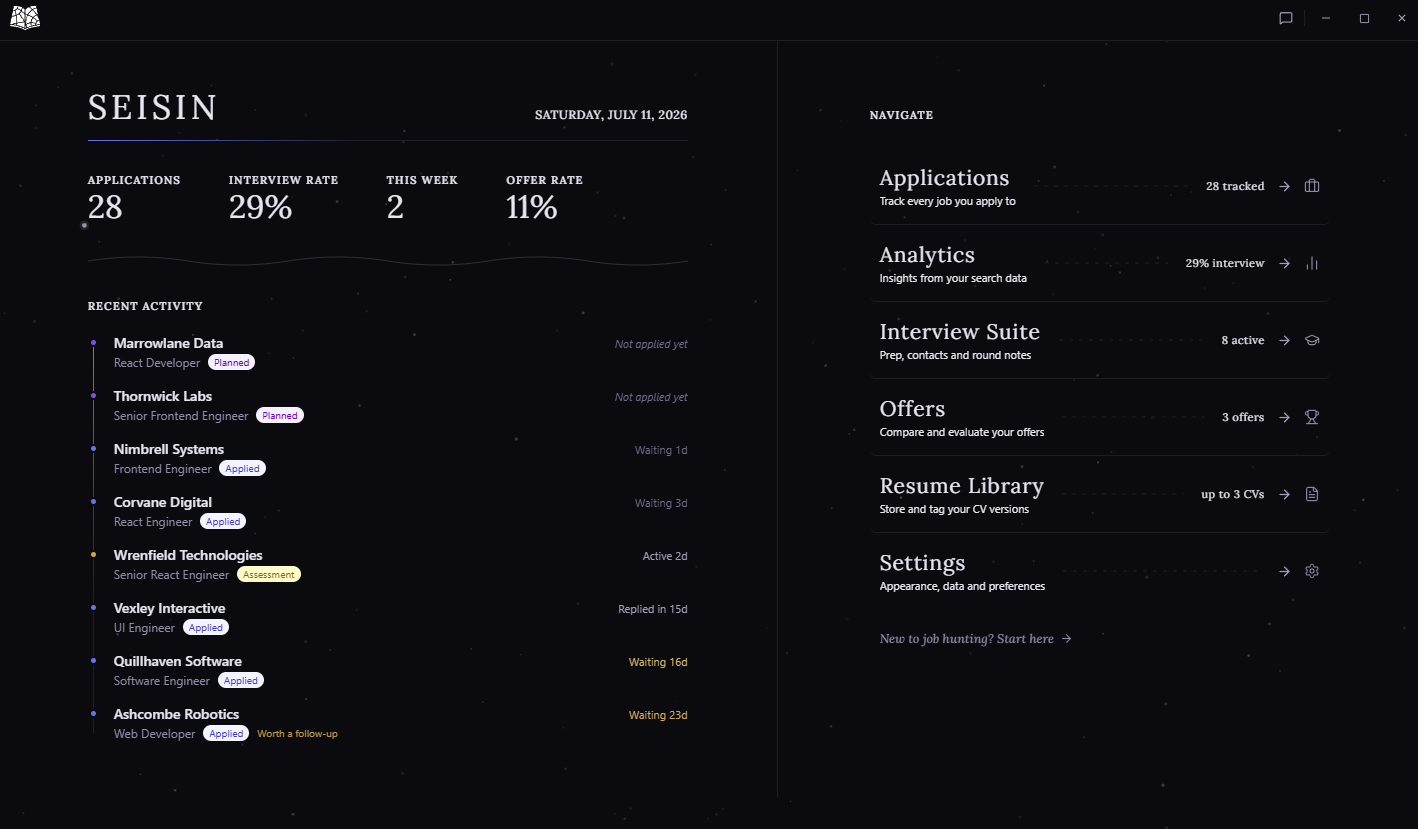The width and height of the screenshot is (1418, 829).
Task: Click the arrow next to 8 active
Action: (1285, 340)
